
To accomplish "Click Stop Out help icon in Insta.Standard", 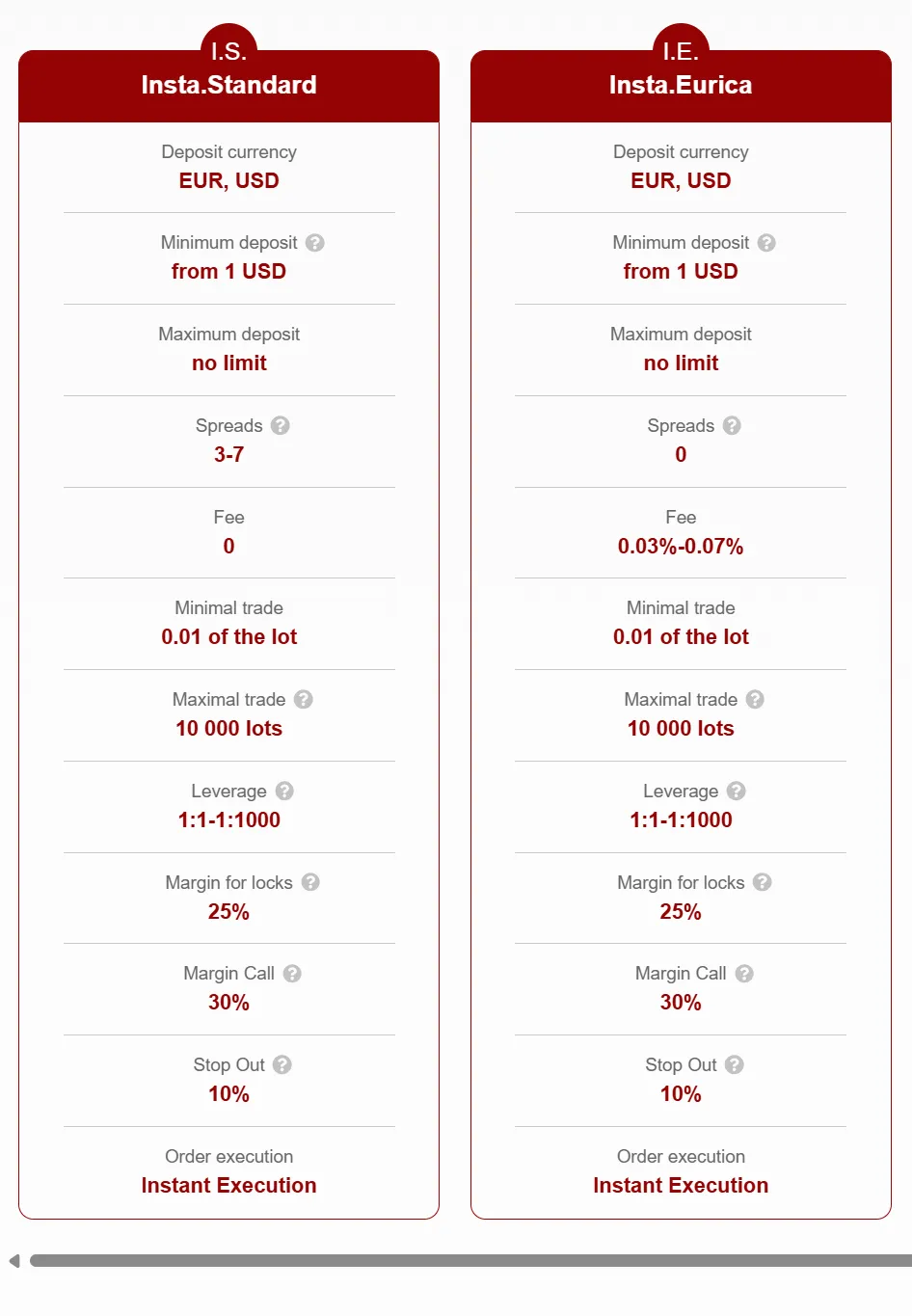I will 282,1064.
